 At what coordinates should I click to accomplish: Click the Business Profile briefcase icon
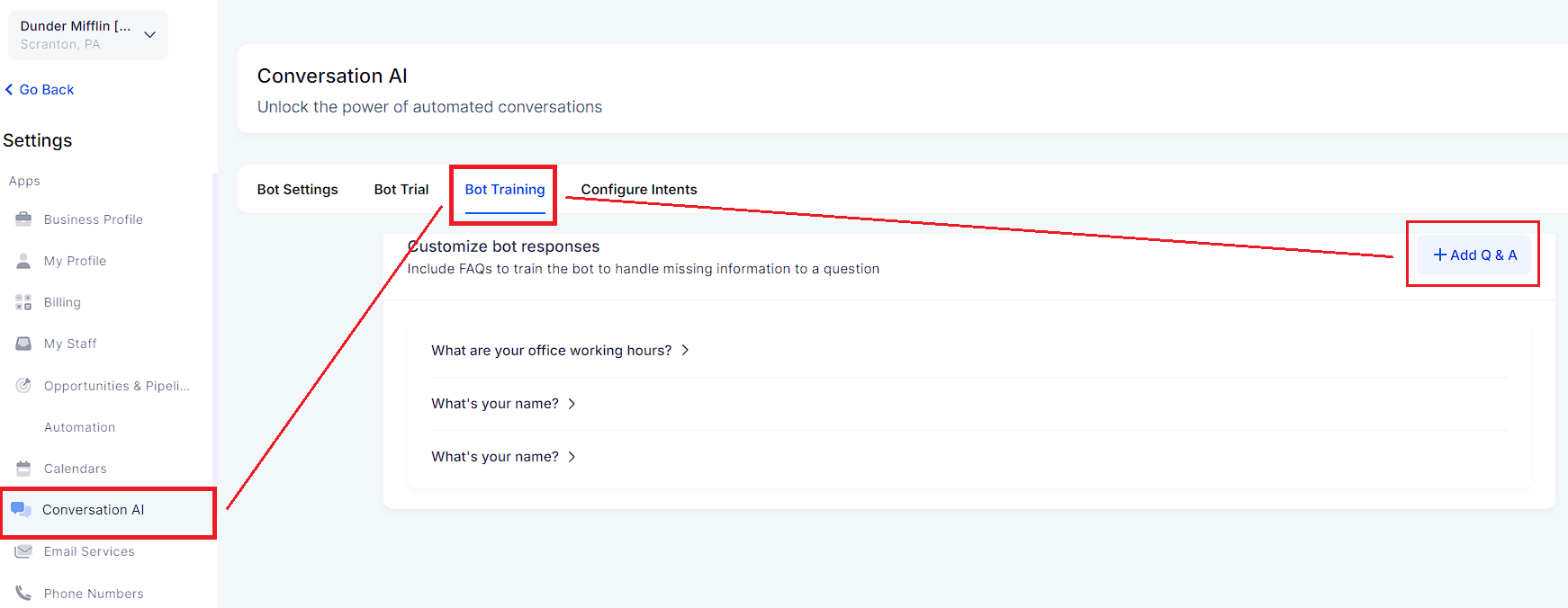[23, 219]
